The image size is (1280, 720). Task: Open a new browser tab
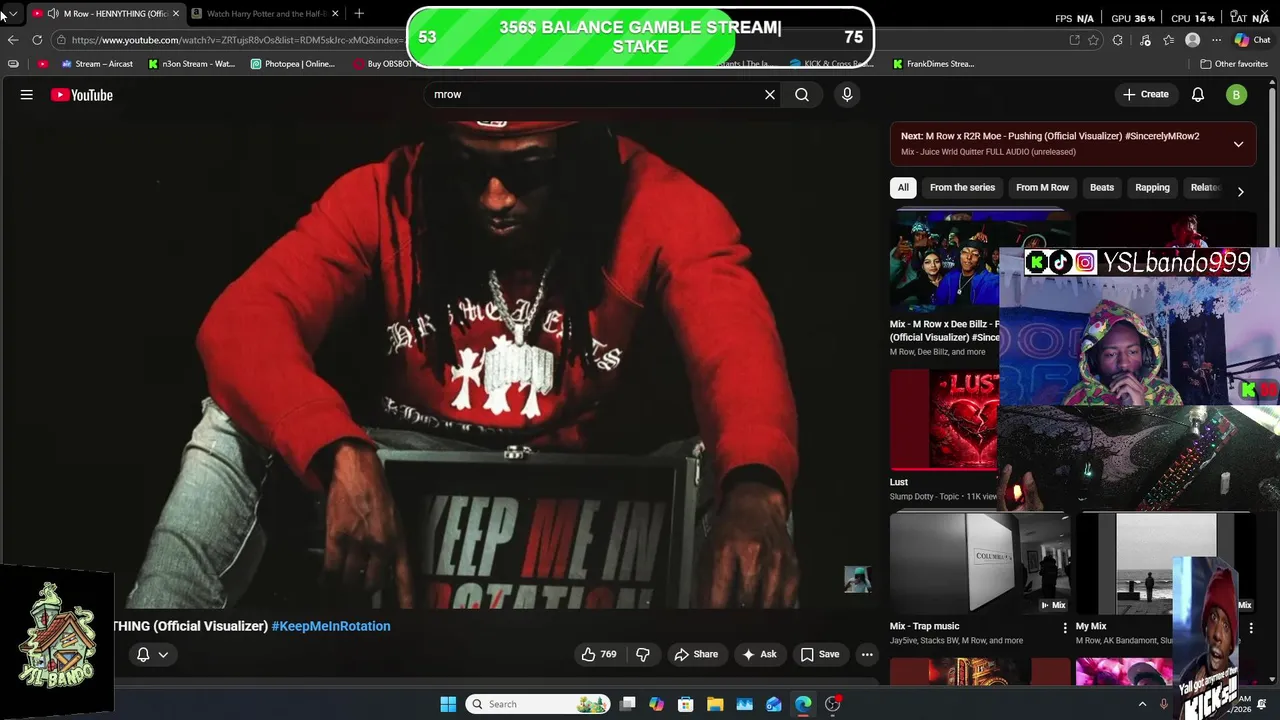[x=359, y=13]
